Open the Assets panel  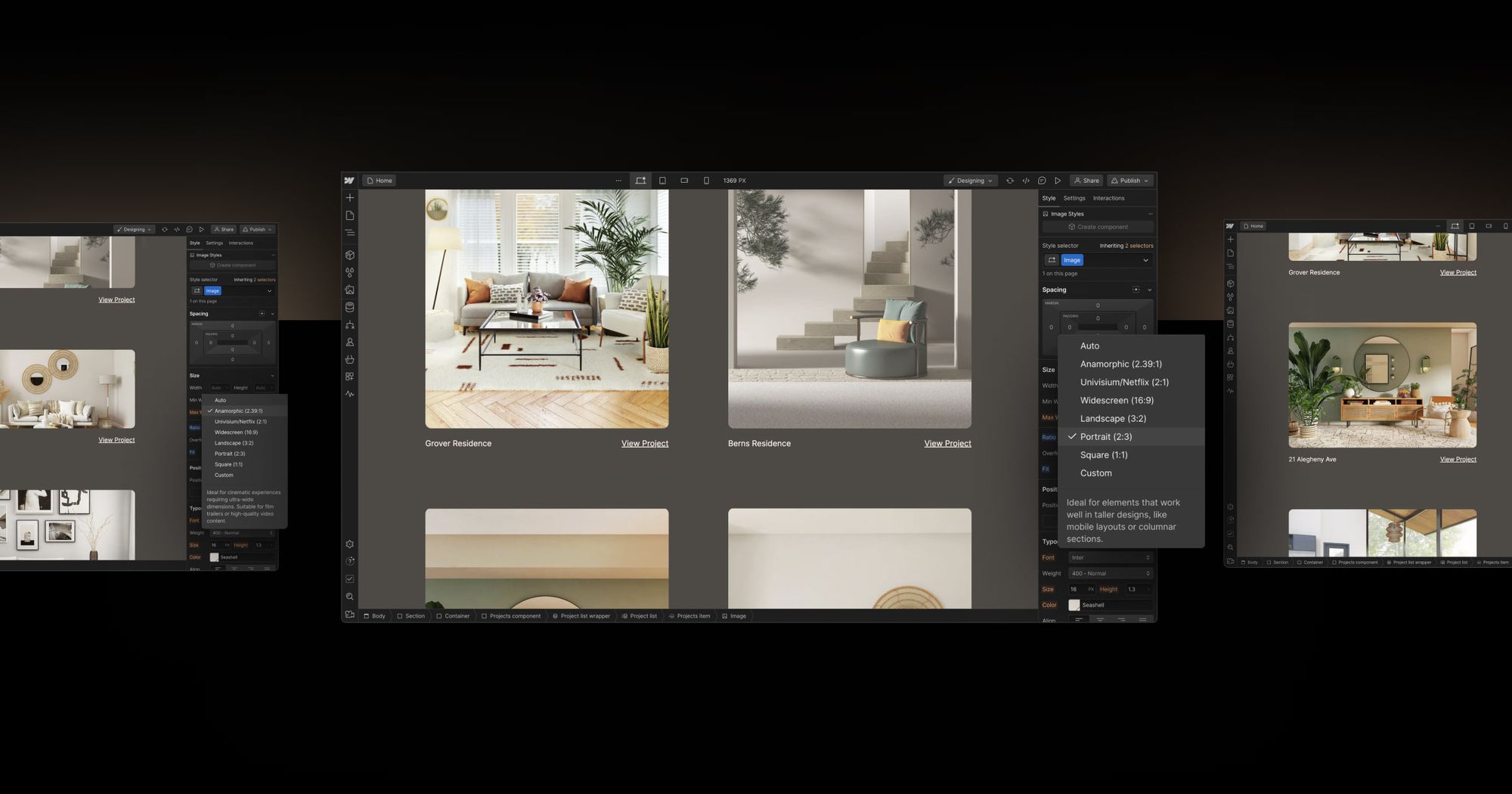pos(349,290)
